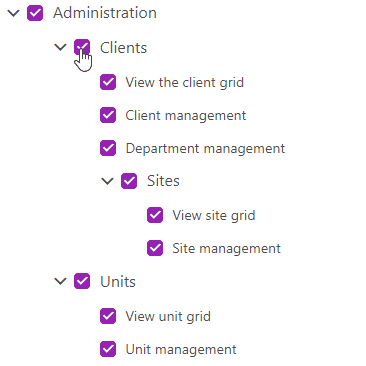Select the Units tree label
This screenshot has width=366, height=366.
118,282
